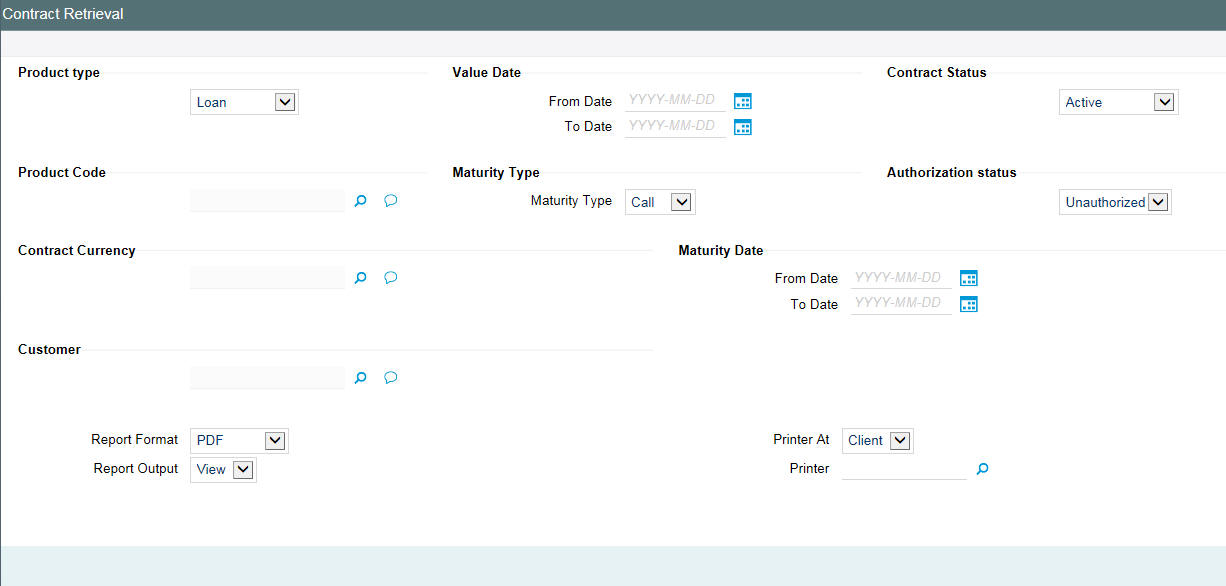
Task: Click the Printer At label
Action: click(801, 439)
